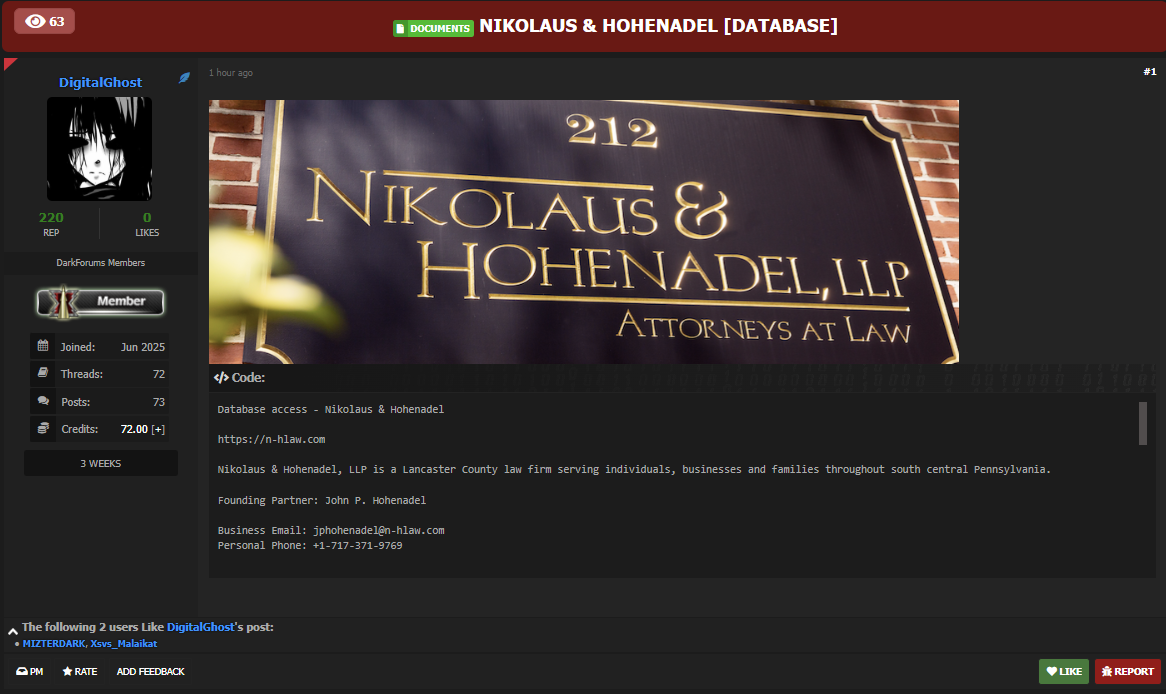Click the Personal Phone line in code block
Image resolution: width=1166 pixels, height=694 pixels.
pos(309,546)
